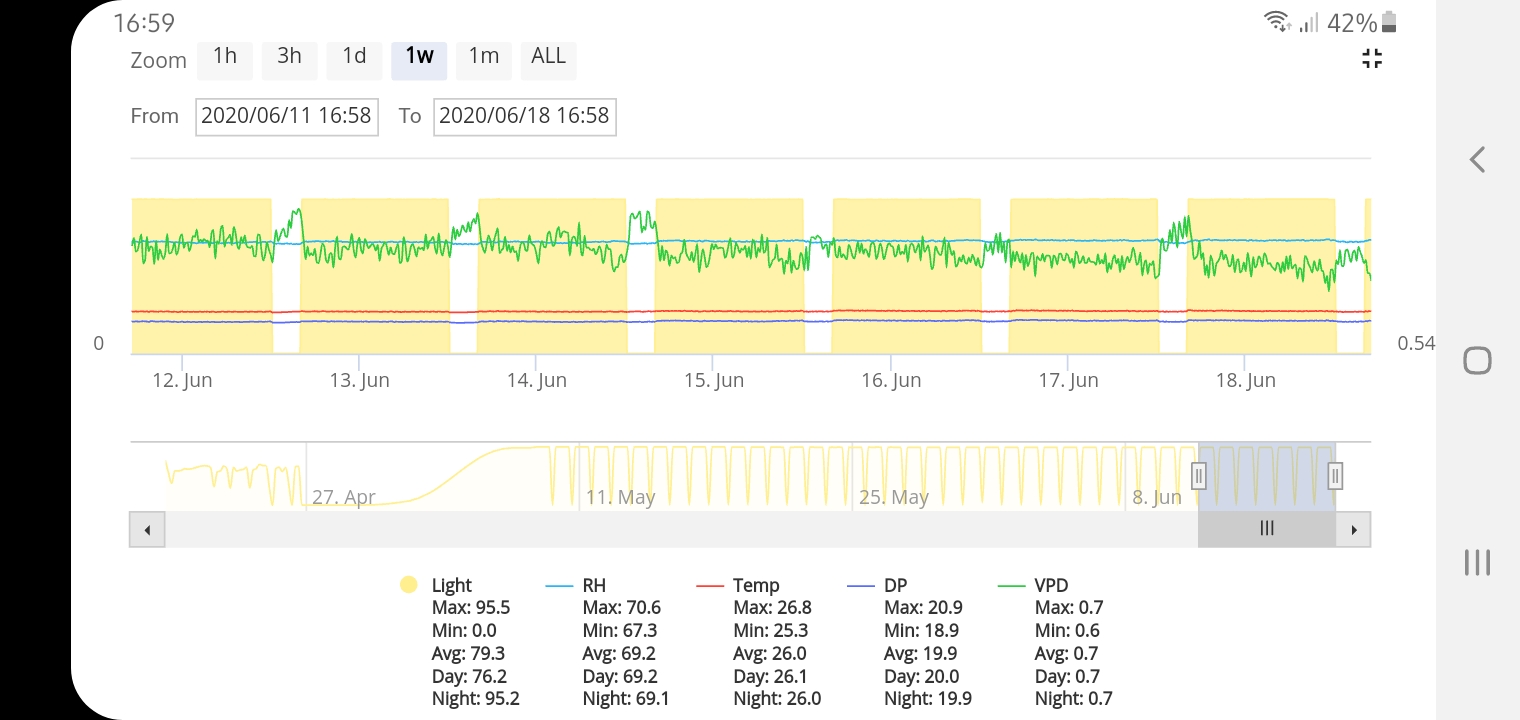Click the navigator scrollbar thumb

pyautogui.click(x=1267, y=529)
